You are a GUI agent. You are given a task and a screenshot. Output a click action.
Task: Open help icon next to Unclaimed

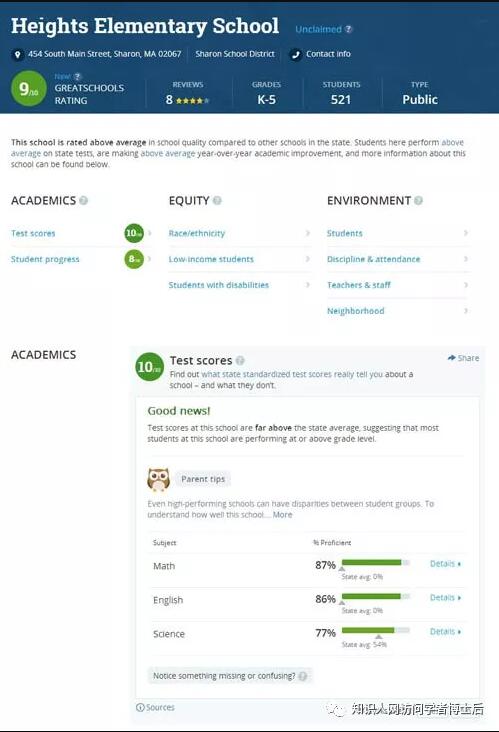tap(348, 29)
